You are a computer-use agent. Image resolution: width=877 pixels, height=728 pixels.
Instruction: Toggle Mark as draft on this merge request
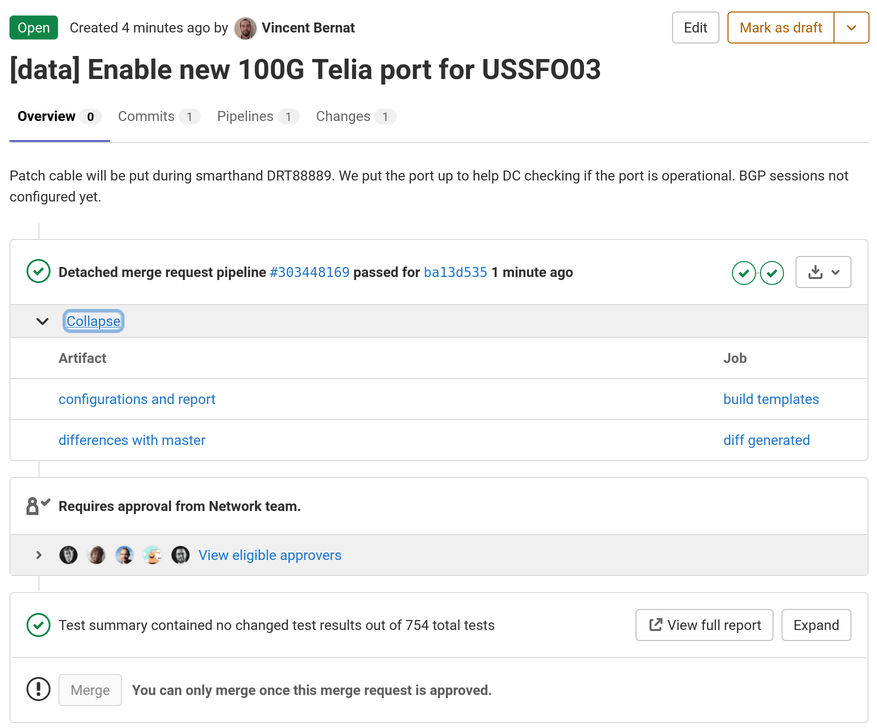pyautogui.click(x=780, y=27)
